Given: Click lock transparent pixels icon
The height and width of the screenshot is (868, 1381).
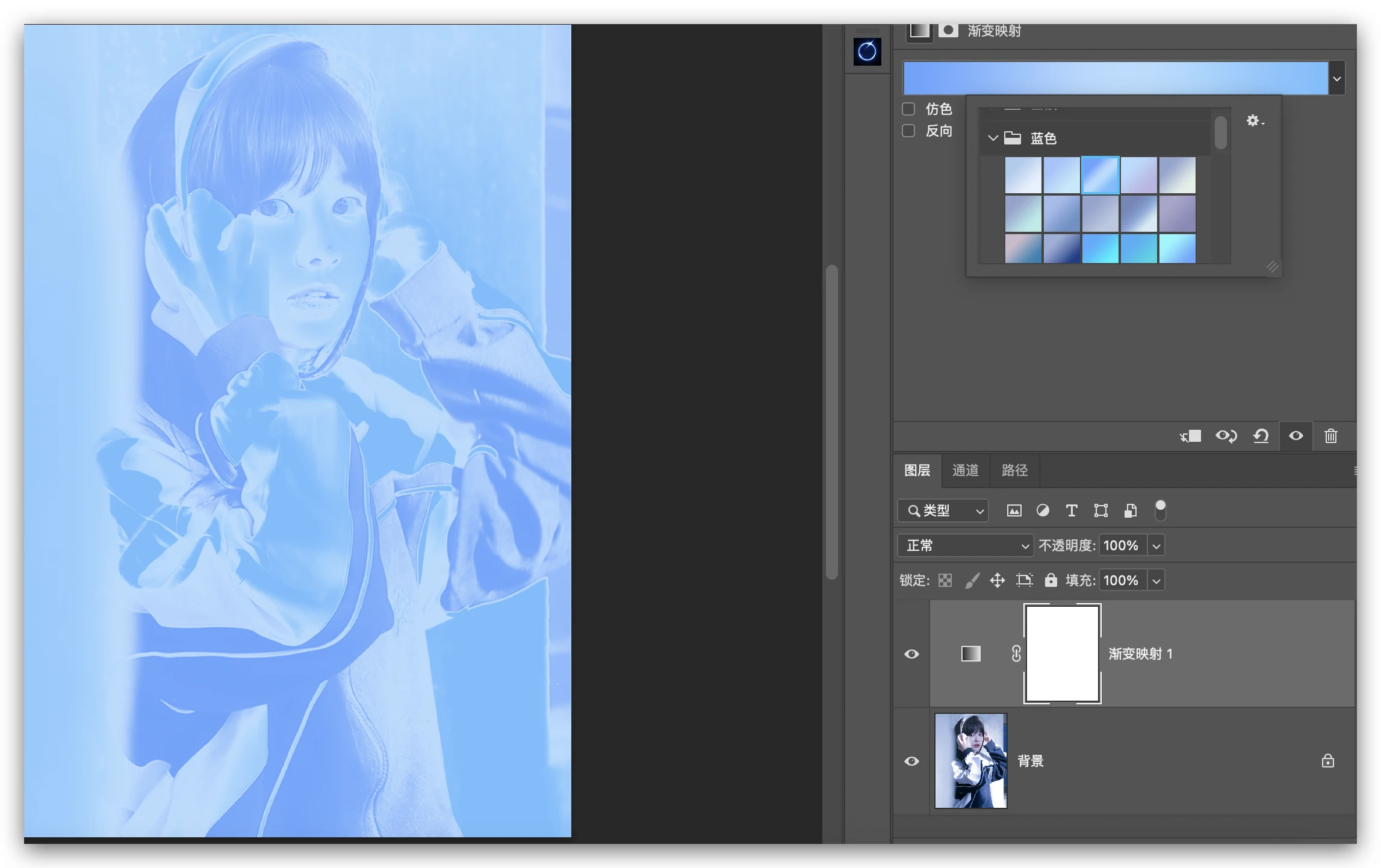Looking at the screenshot, I should coord(945,580).
